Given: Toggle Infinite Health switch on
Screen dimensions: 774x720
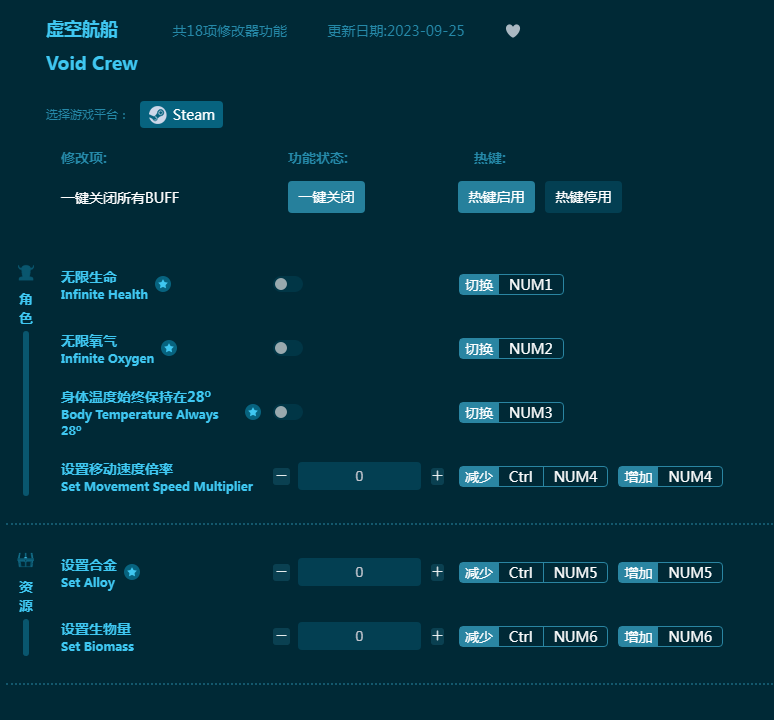Looking at the screenshot, I should pyautogui.click(x=288, y=284).
